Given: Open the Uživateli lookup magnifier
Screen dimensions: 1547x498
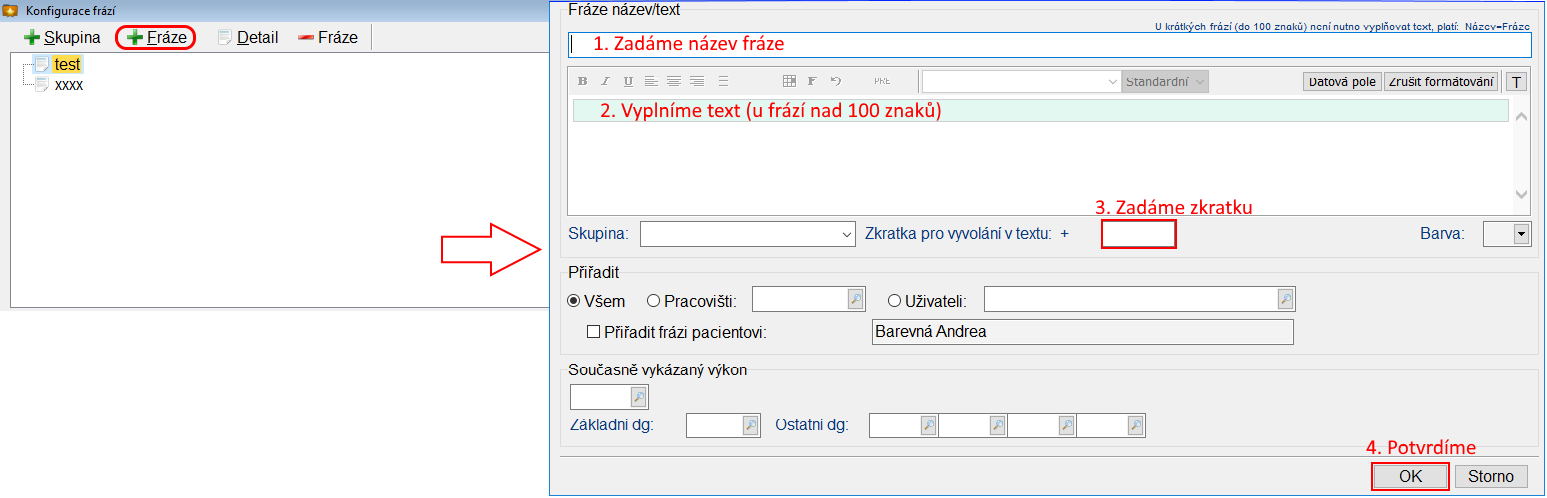Looking at the screenshot, I should [1286, 299].
